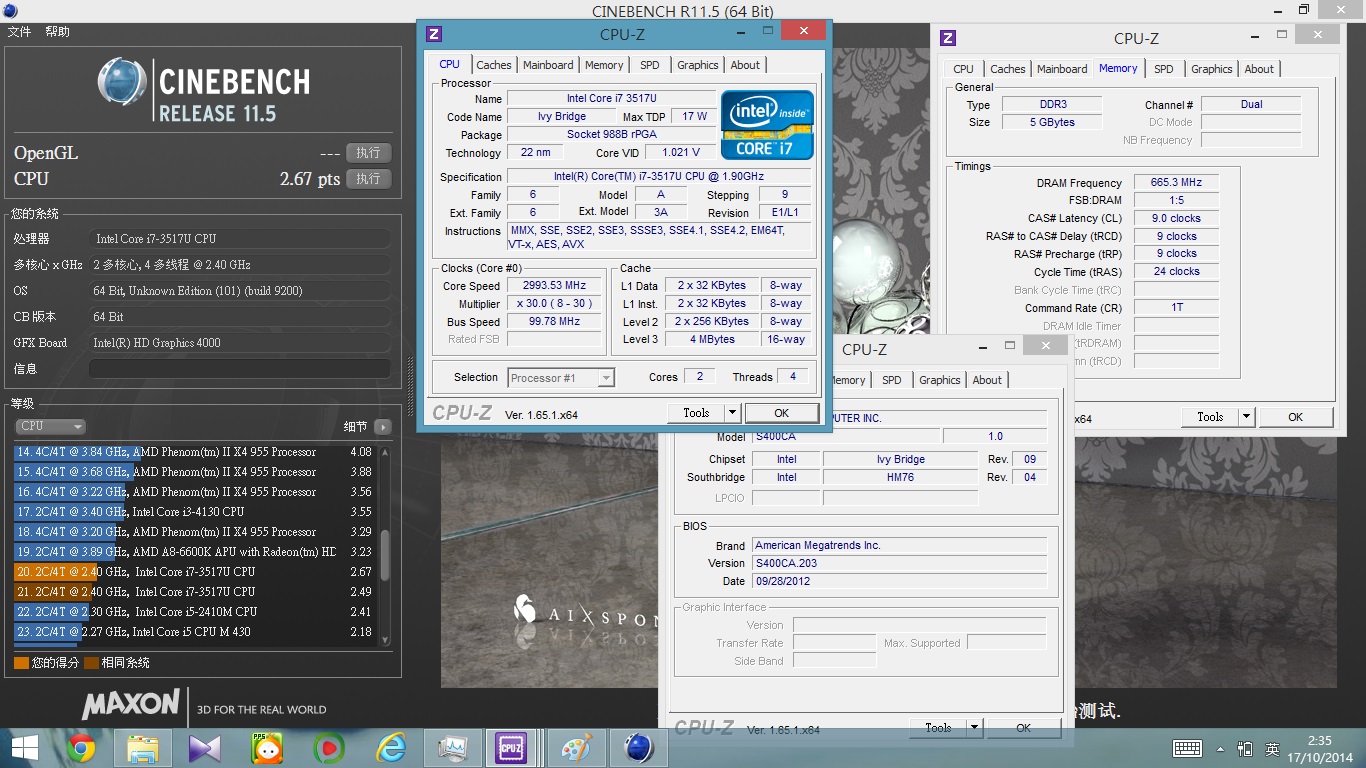Click Tools button in CPU-Z Memory window

[x=1210, y=417]
